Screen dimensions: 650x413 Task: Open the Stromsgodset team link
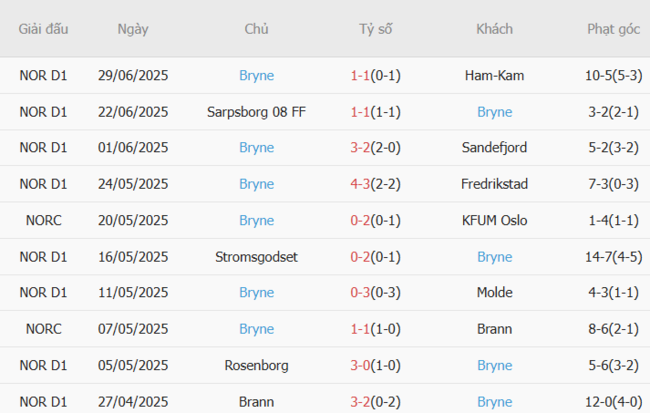(256, 257)
